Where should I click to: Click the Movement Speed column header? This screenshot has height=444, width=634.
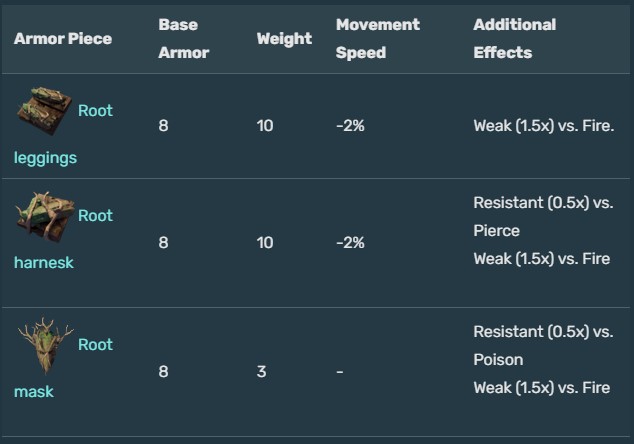pos(377,38)
